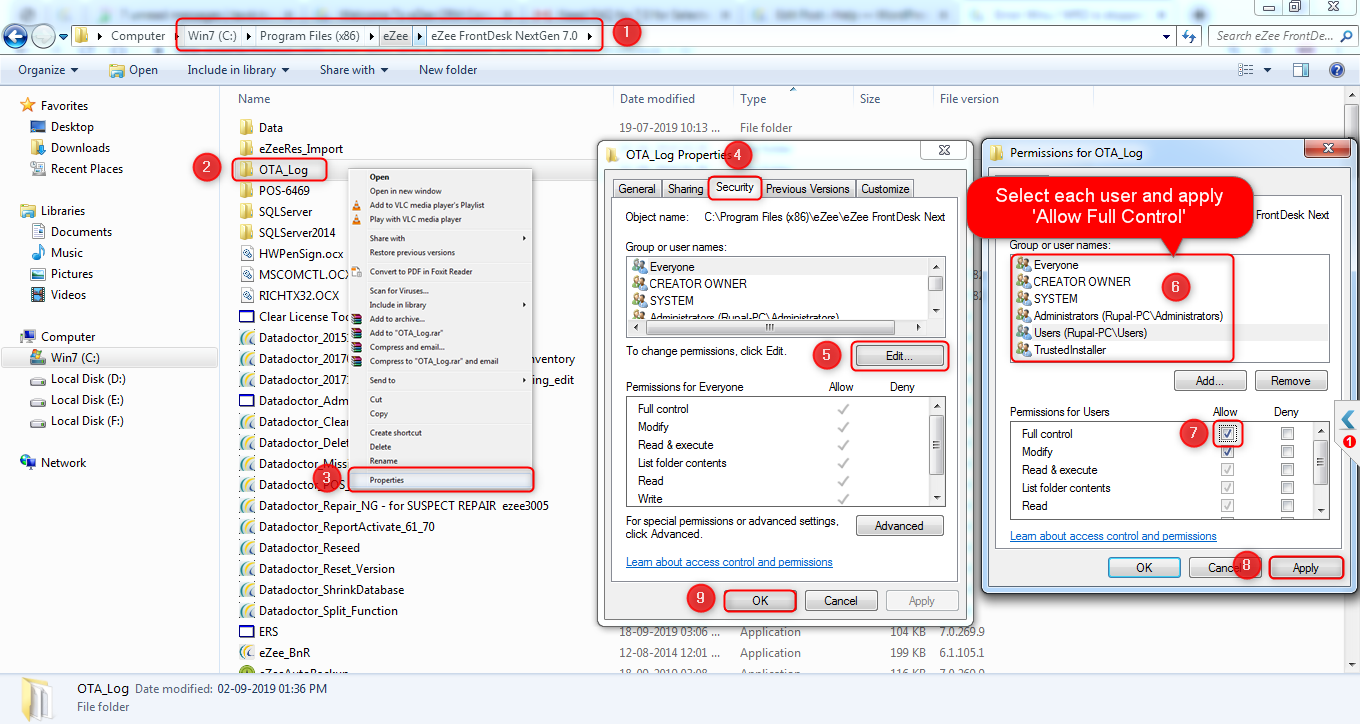The image size is (1360, 724).
Task: Select the eZee_BnR application file
Action: click(x=284, y=653)
